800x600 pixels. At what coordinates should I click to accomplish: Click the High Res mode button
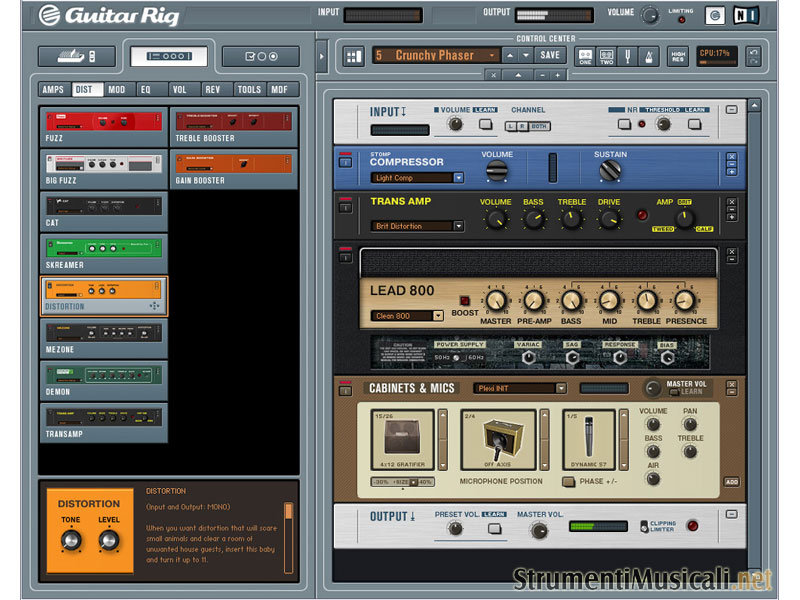pyautogui.click(x=678, y=57)
